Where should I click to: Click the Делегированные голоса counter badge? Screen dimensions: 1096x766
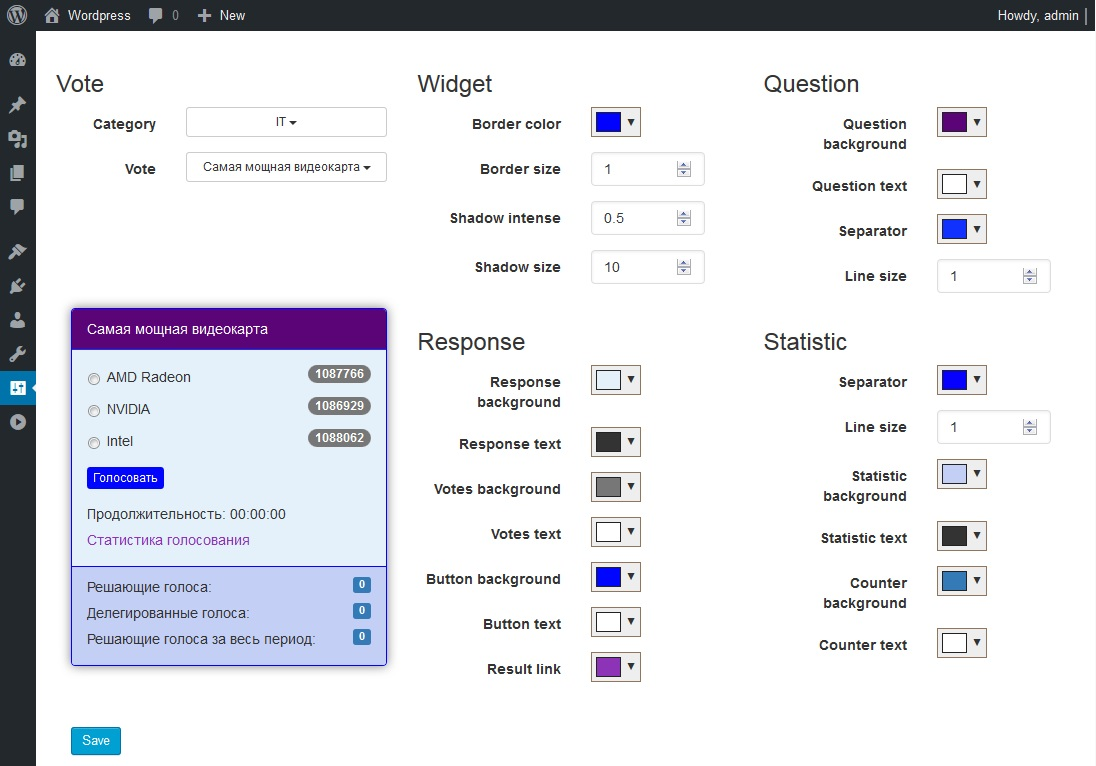(x=361, y=611)
